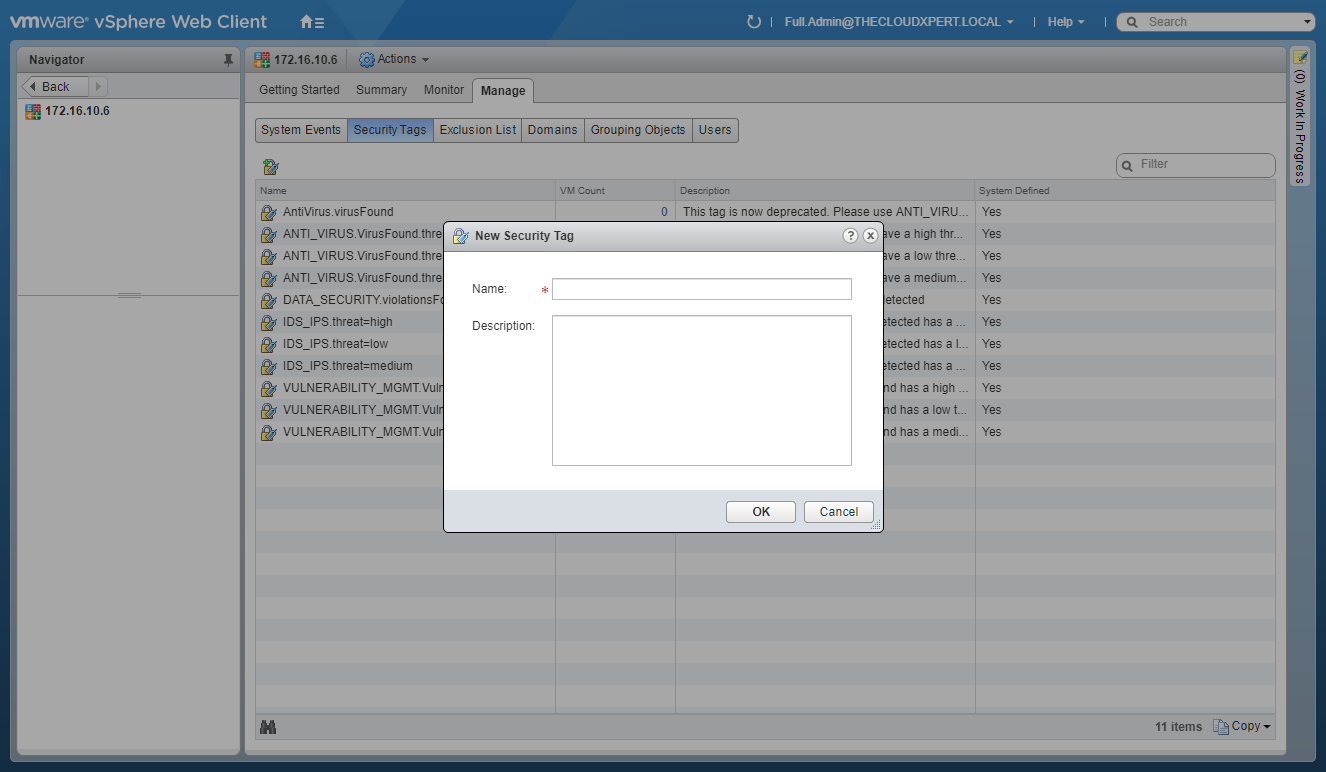Expand the Full.Admin user account menu
Image resolution: width=1326 pixels, height=772 pixels.
click(899, 22)
